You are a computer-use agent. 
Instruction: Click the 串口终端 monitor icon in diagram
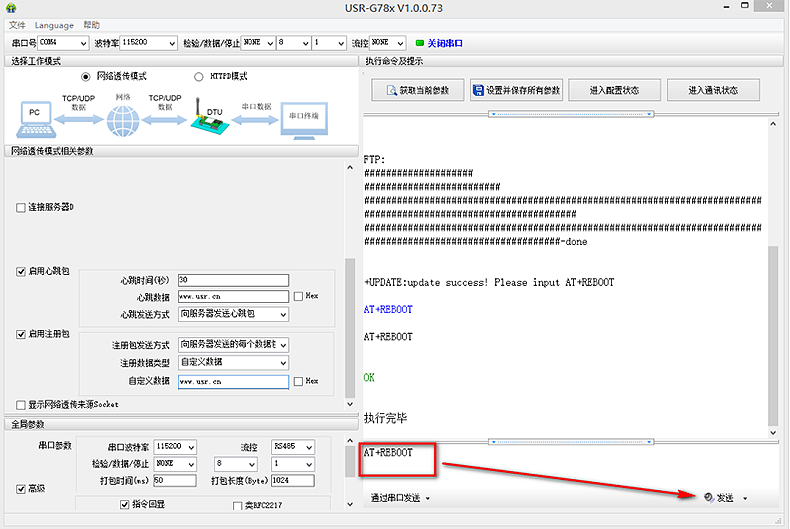point(303,119)
